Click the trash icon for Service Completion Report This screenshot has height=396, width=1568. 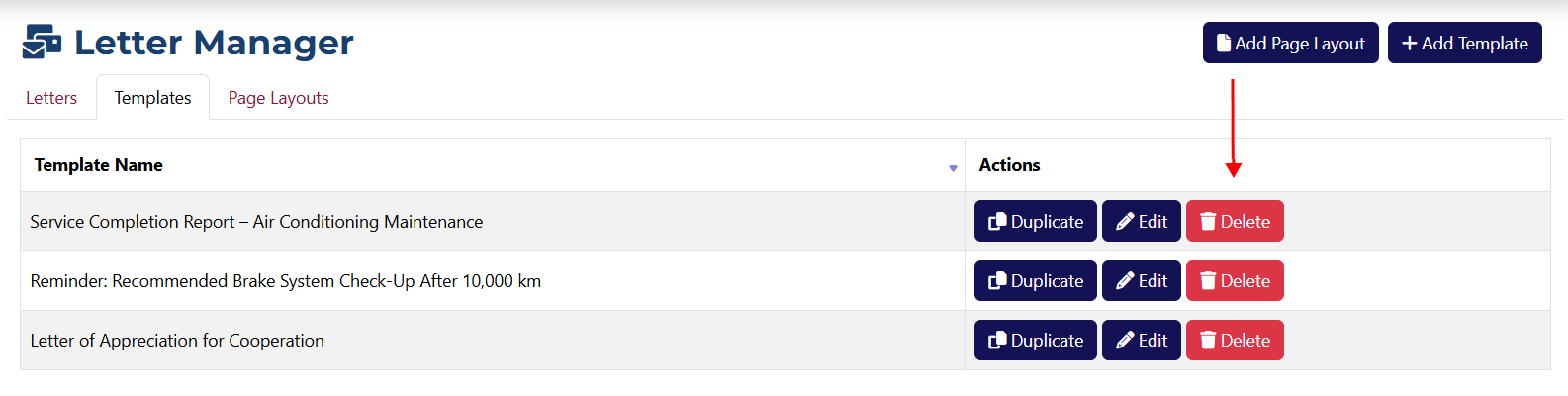(1208, 222)
